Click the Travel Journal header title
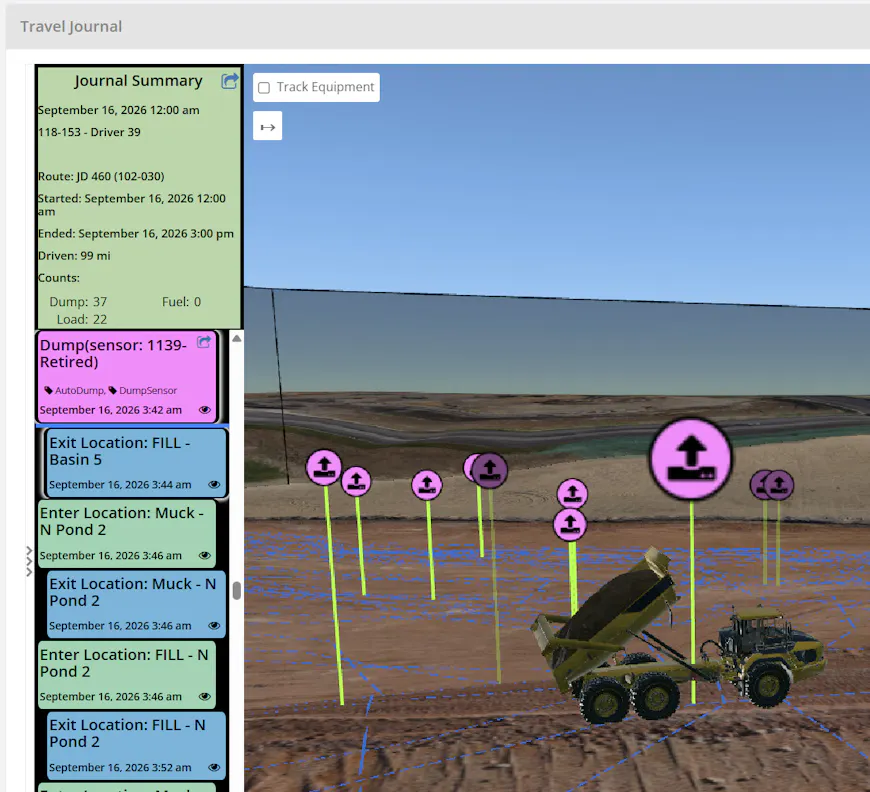The width and height of the screenshot is (870, 792). 71,27
